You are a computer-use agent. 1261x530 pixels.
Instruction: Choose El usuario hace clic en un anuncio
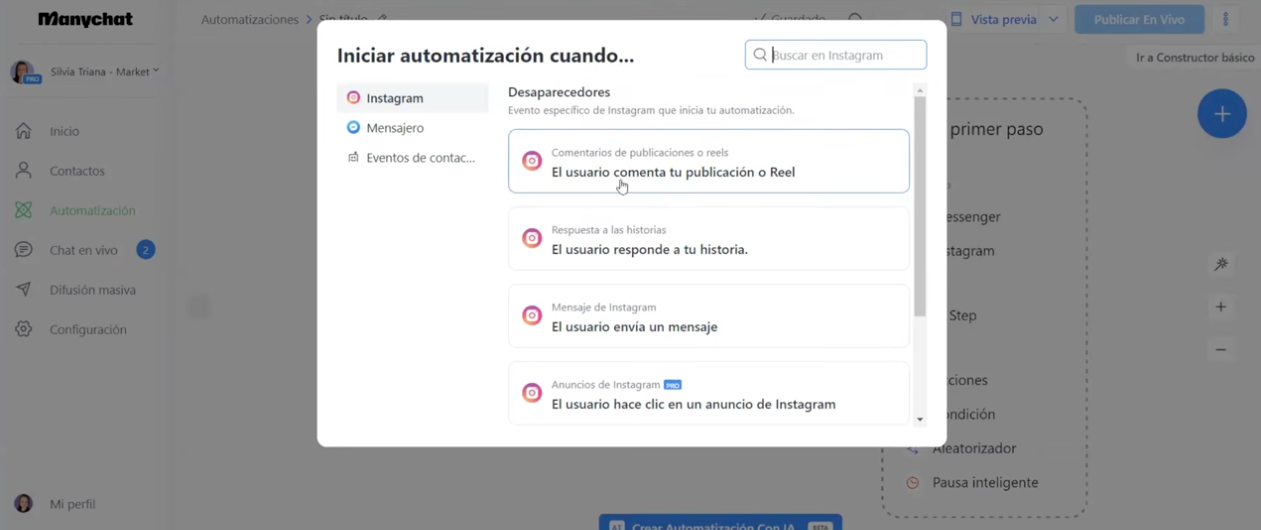point(709,393)
